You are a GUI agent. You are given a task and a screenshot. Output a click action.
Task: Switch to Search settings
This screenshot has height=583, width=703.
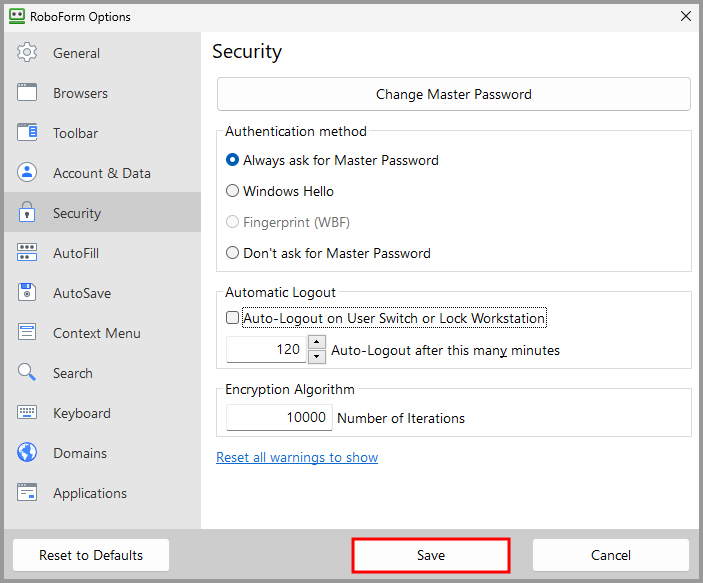click(x=102, y=373)
